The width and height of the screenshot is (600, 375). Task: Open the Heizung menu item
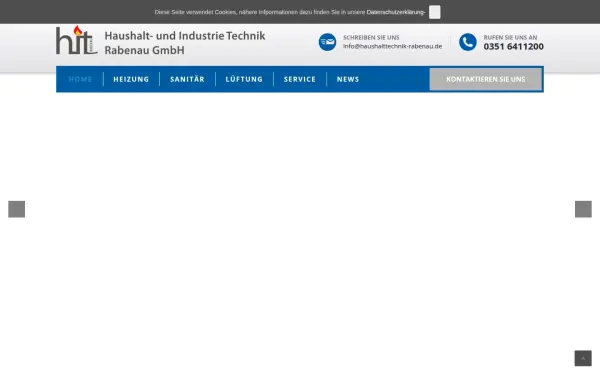(x=131, y=79)
